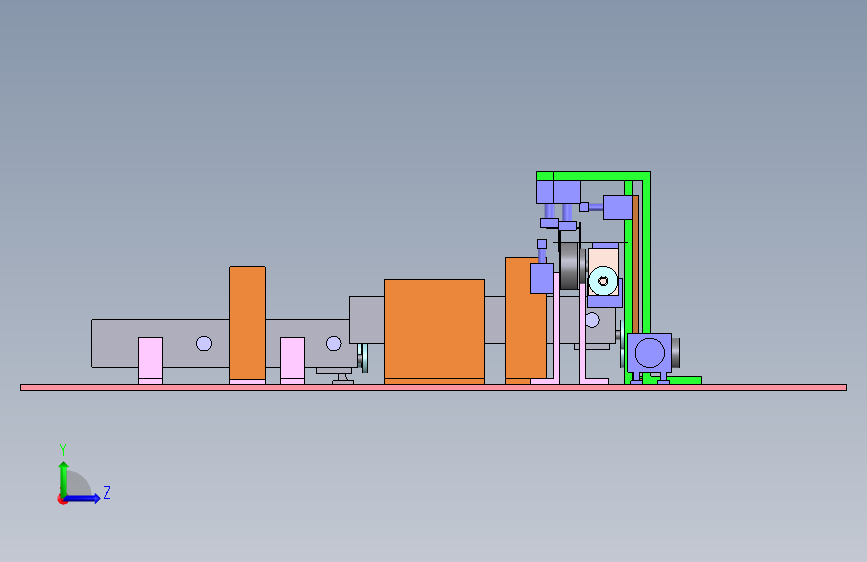867x562 pixels.
Task: Click the blue Z axis arrow of the triad
Action: pos(83,498)
